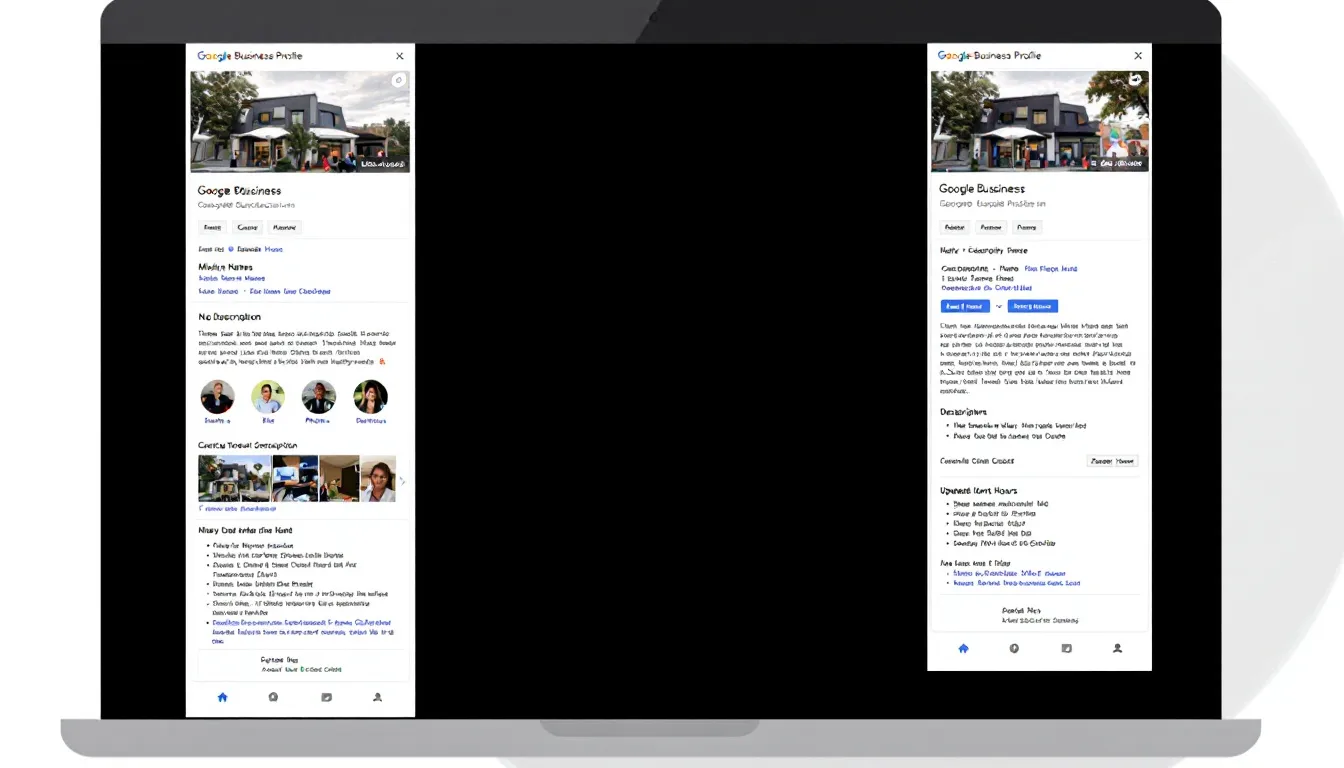Open avatar of man in dark suit
This screenshot has width=1344, height=768.
tap(319, 397)
